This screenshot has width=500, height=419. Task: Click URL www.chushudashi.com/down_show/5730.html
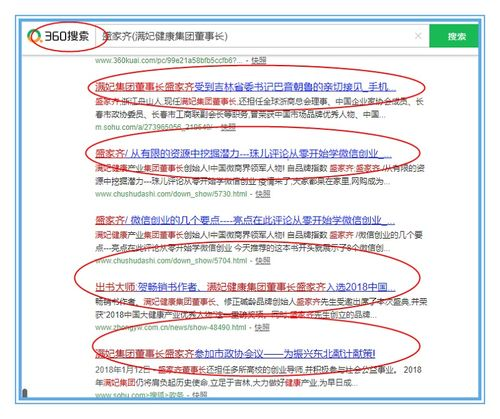point(171,194)
